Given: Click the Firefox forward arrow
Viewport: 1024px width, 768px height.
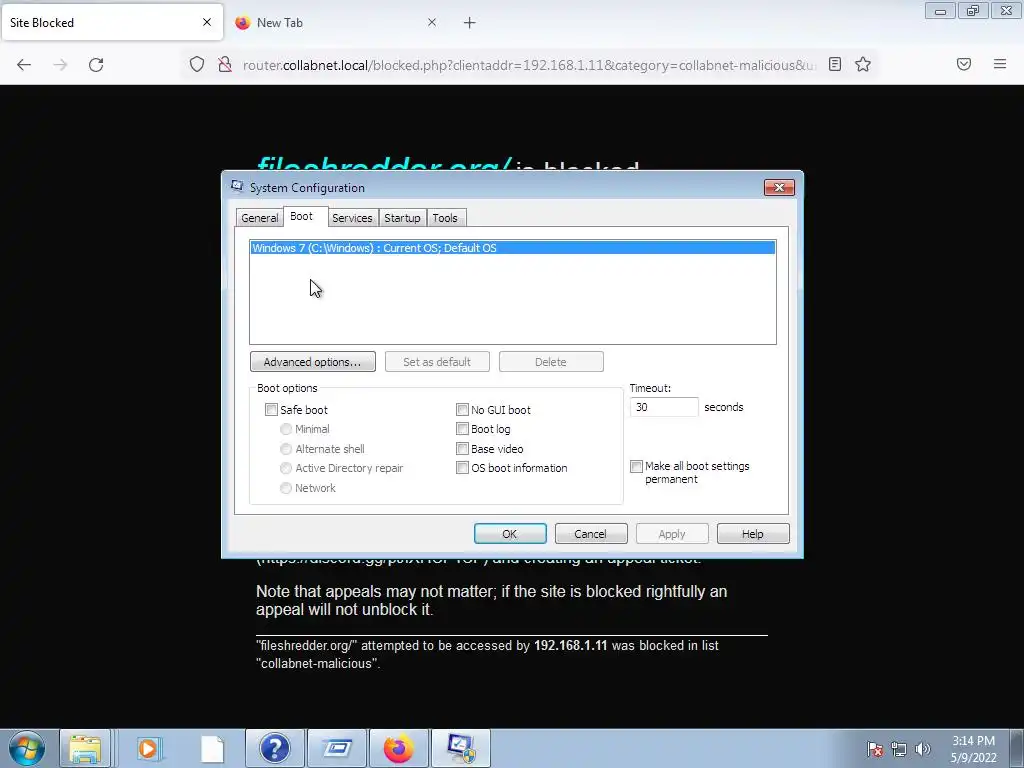Looking at the screenshot, I should coord(60,65).
